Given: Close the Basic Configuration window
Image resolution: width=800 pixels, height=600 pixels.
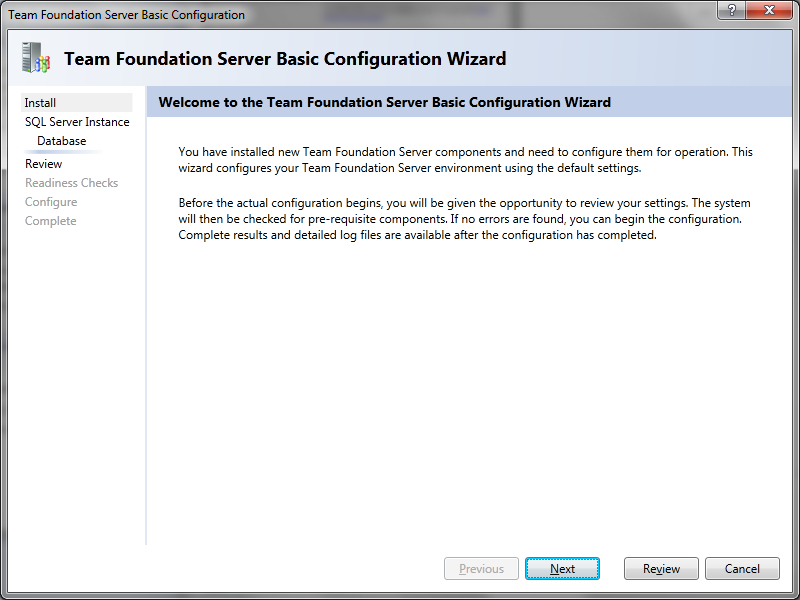Looking at the screenshot, I should click(769, 10).
